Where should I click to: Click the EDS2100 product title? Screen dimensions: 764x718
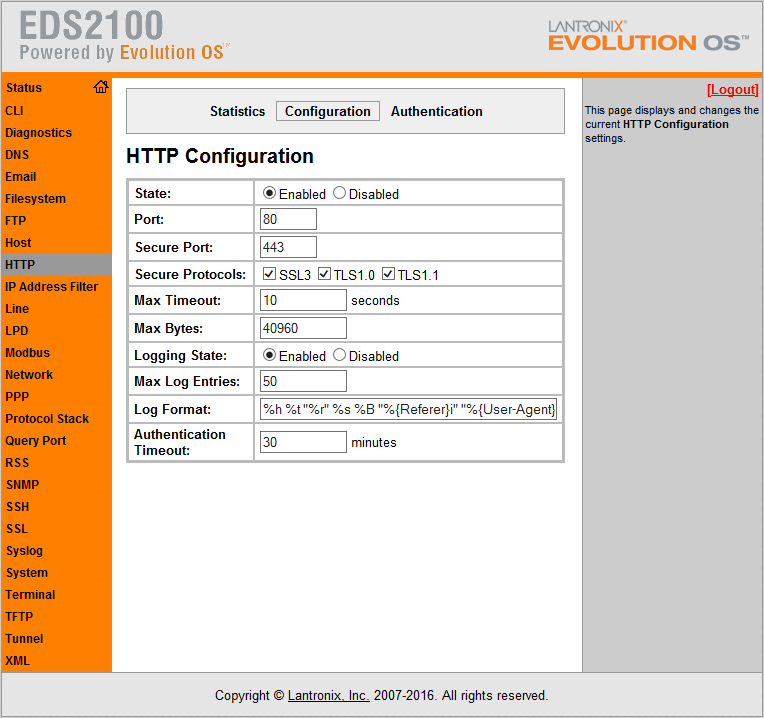[91, 25]
